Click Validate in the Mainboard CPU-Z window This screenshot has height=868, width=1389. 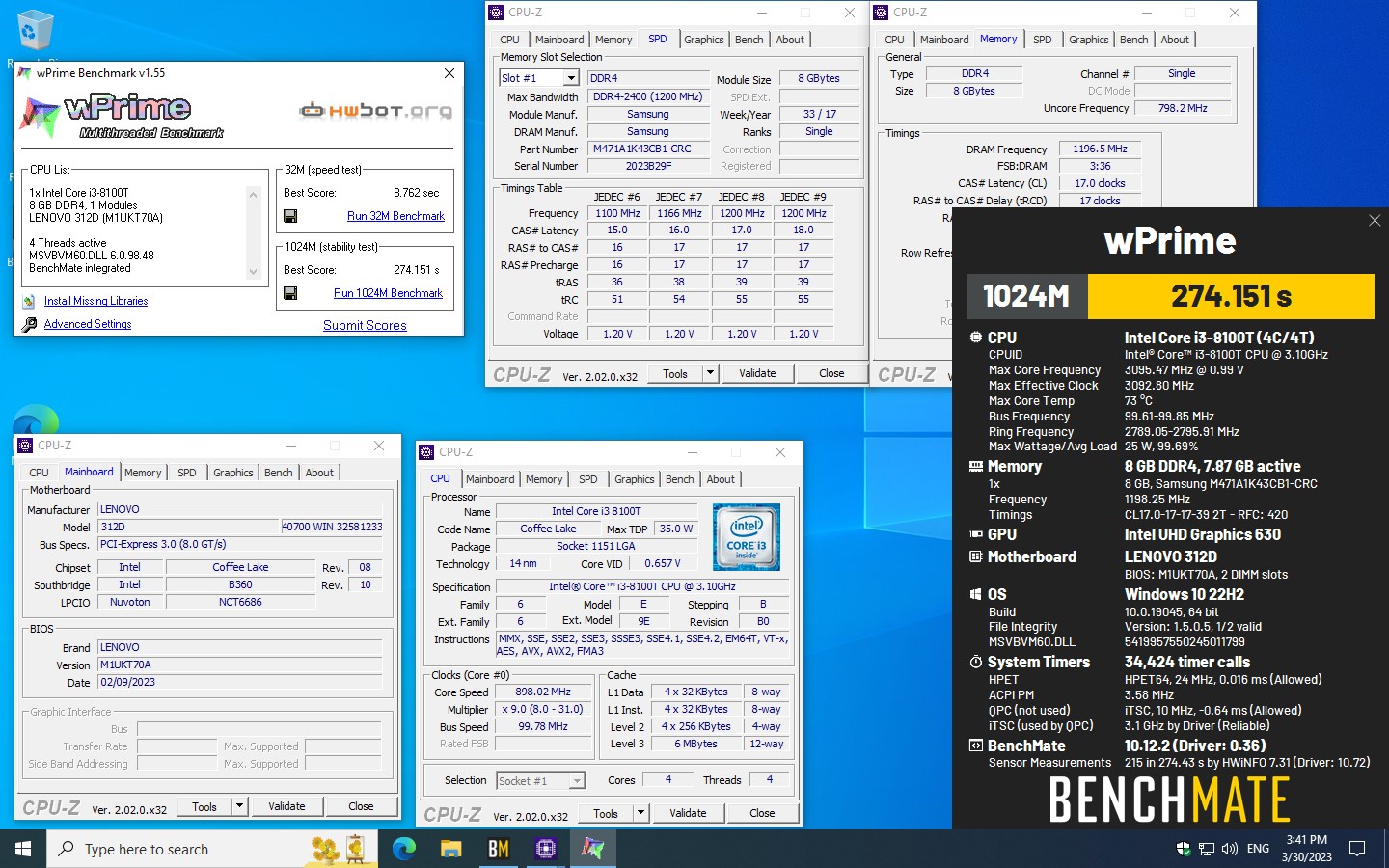click(286, 806)
